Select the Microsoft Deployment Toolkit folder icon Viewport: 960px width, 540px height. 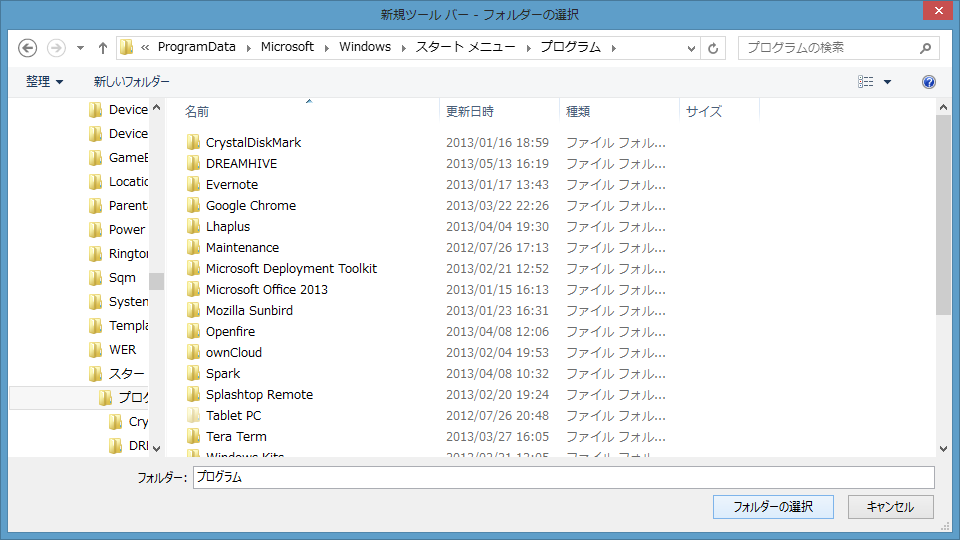(x=193, y=268)
